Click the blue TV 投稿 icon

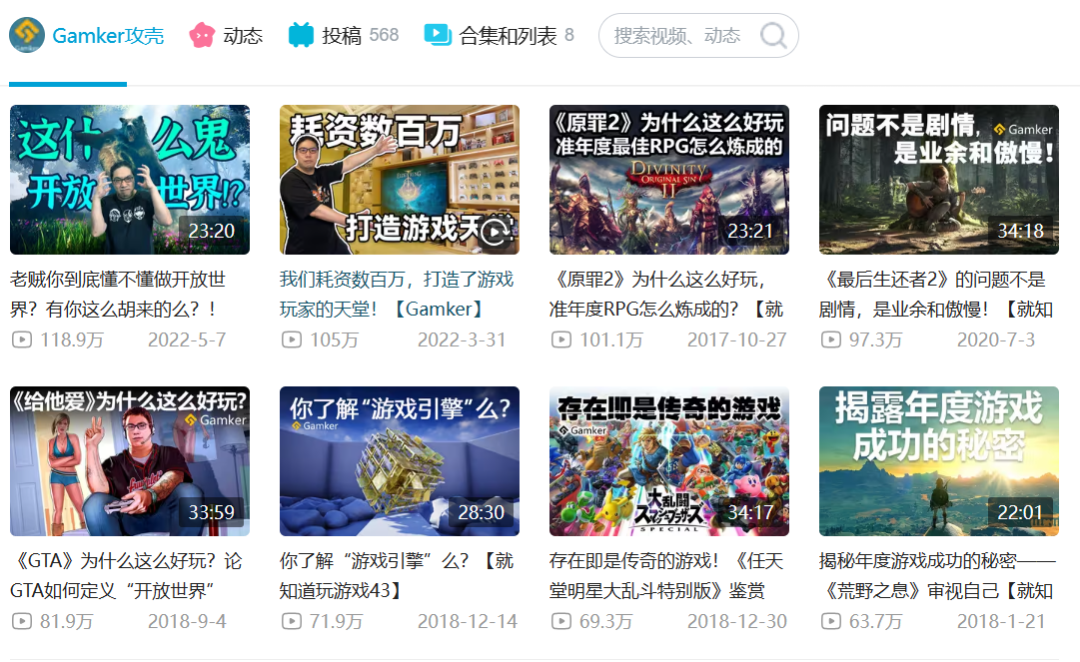[x=301, y=35]
